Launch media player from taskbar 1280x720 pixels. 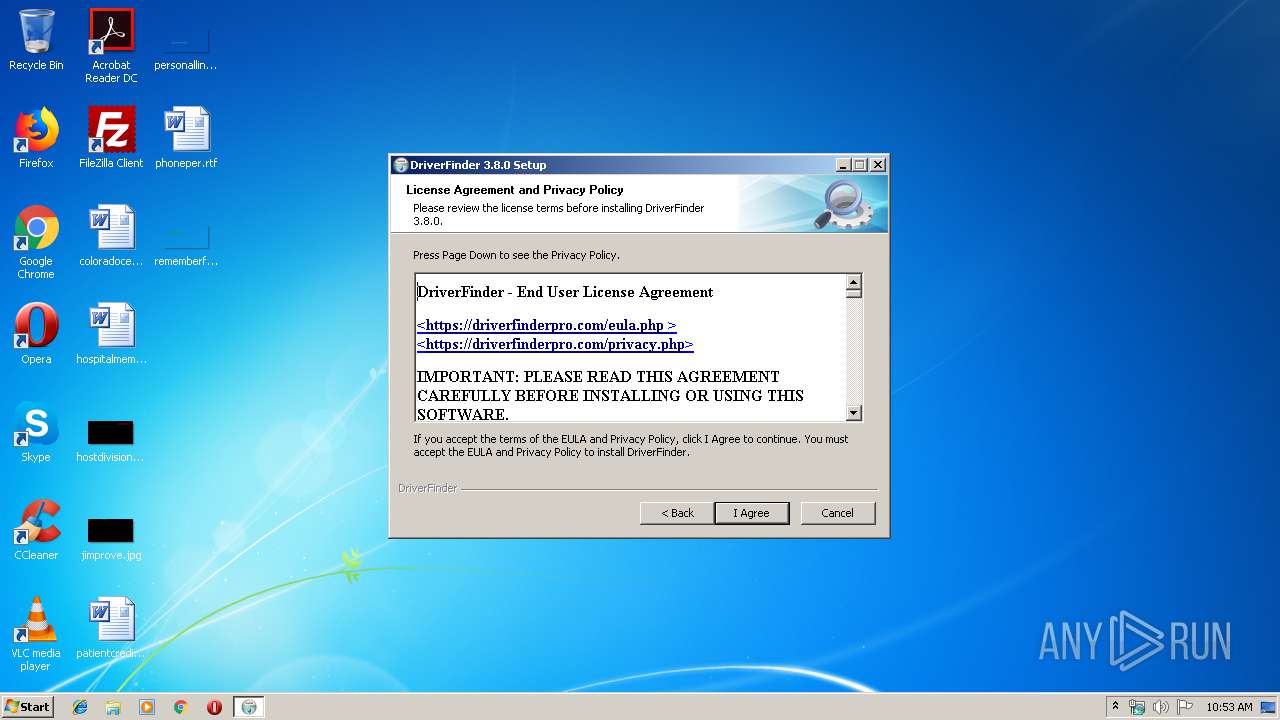tap(147, 707)
